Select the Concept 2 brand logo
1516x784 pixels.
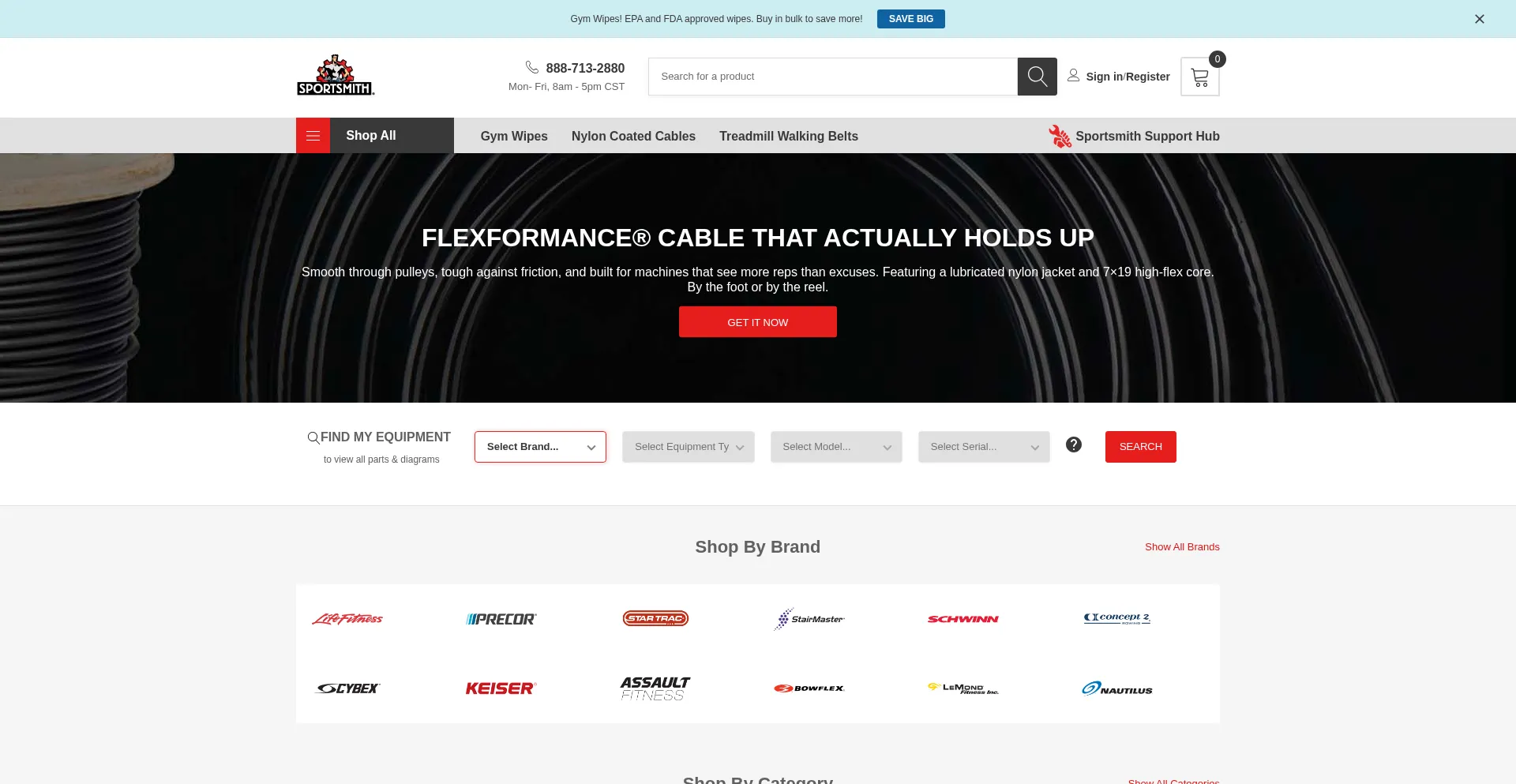click(x=1117, y=618)
